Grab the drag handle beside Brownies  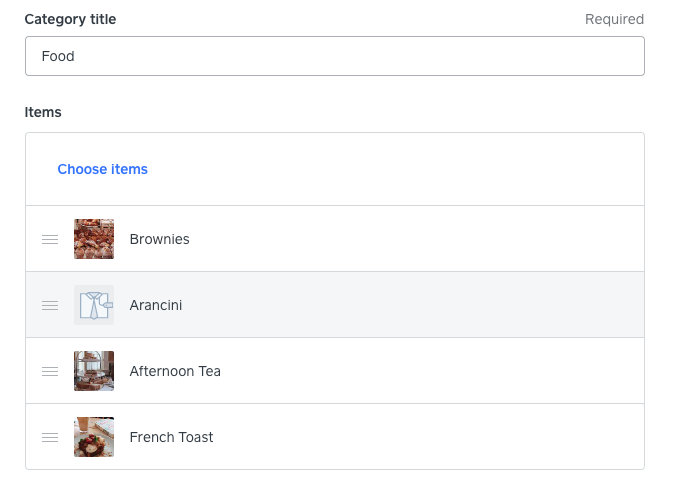[x=50, y=239]
